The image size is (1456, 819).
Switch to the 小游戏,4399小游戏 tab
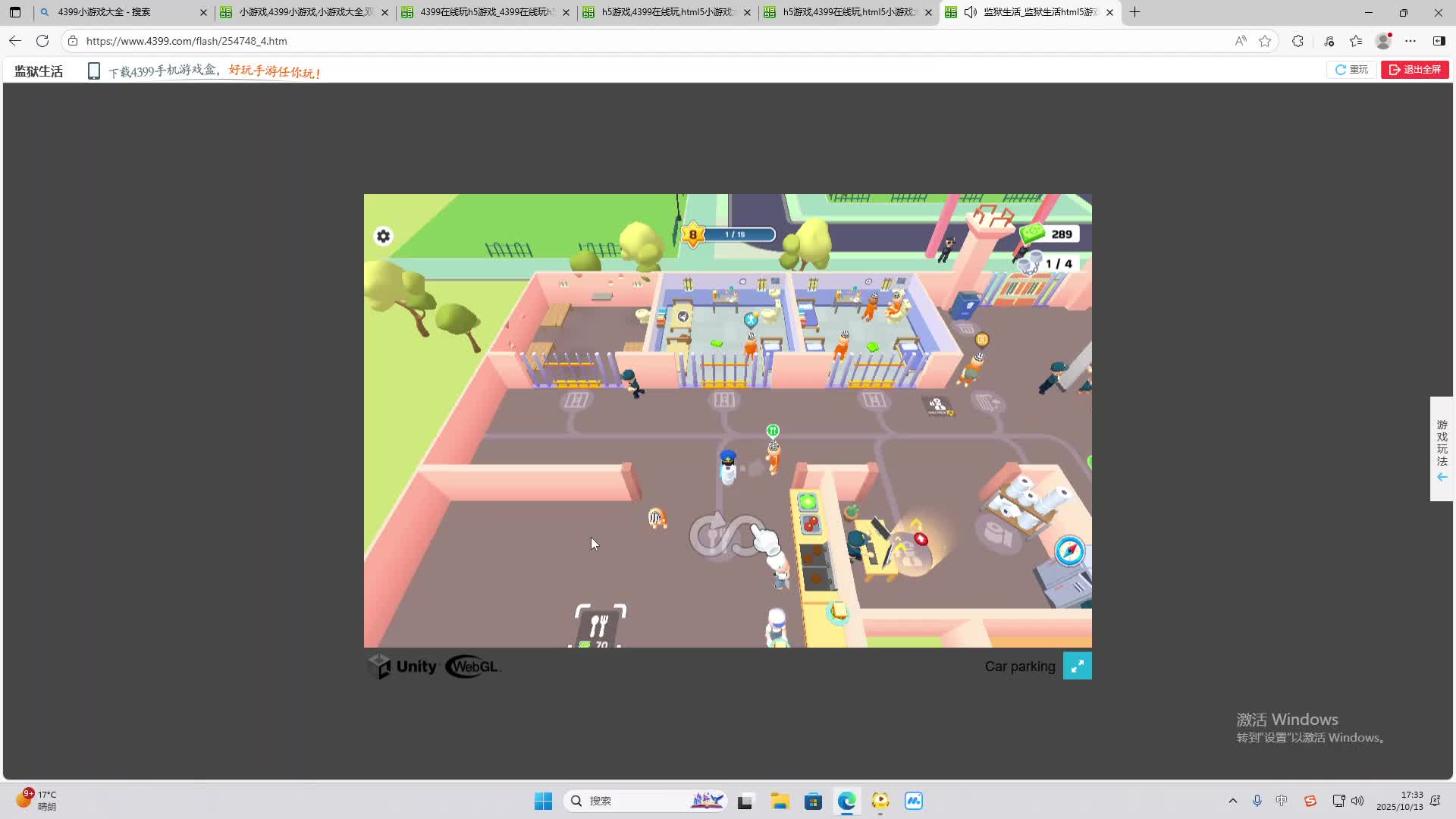click(x=303, y=12)
